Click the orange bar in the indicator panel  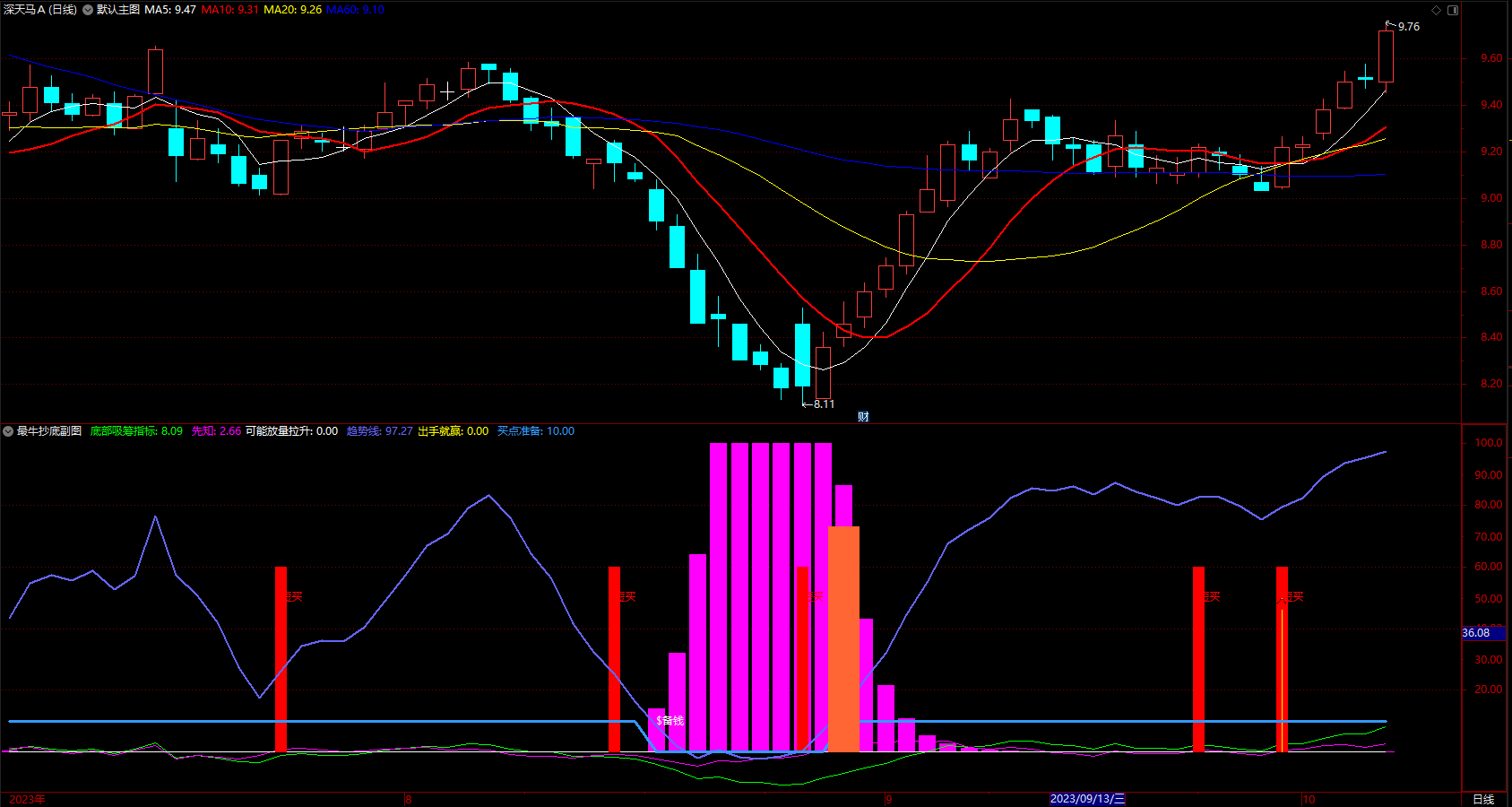click(x=843, y=639)
